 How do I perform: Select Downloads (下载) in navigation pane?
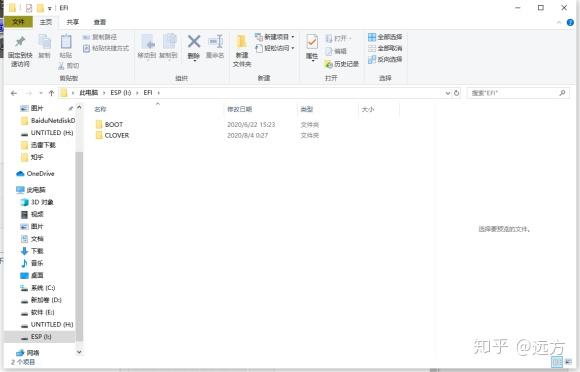(x=33, y=251)
